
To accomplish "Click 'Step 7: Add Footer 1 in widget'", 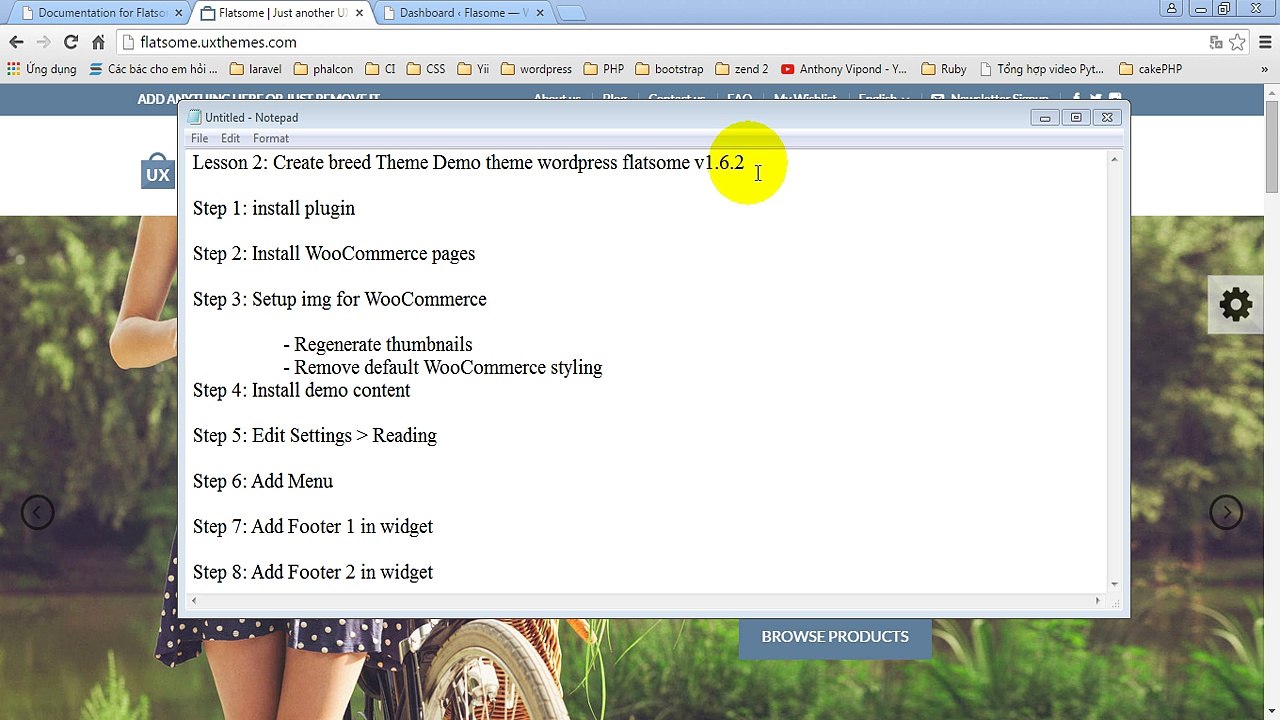I will tap(313, 526).
